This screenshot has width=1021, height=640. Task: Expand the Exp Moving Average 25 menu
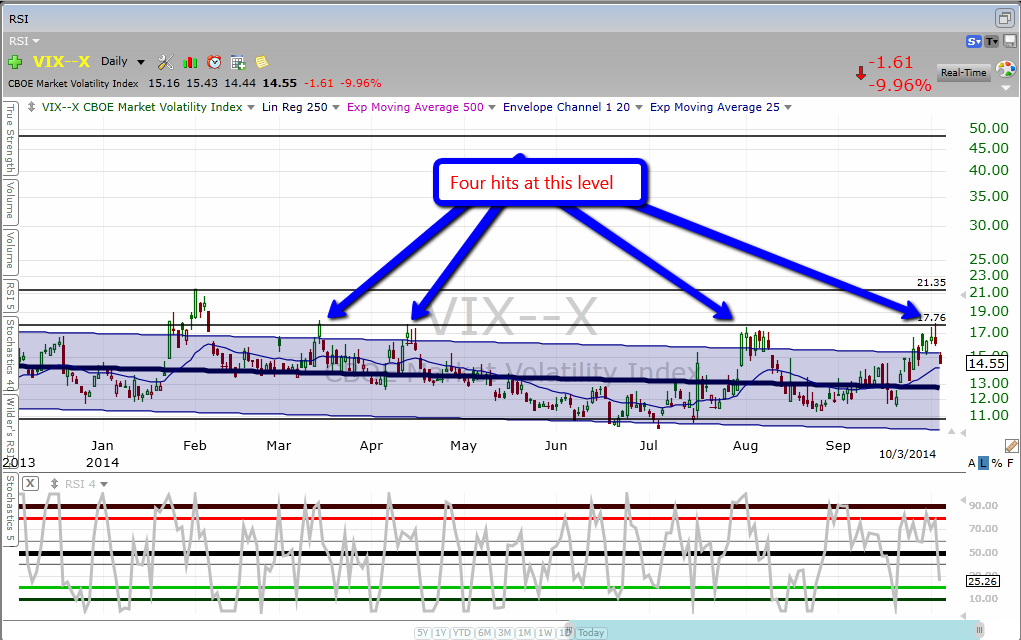(x=788, y=107)
